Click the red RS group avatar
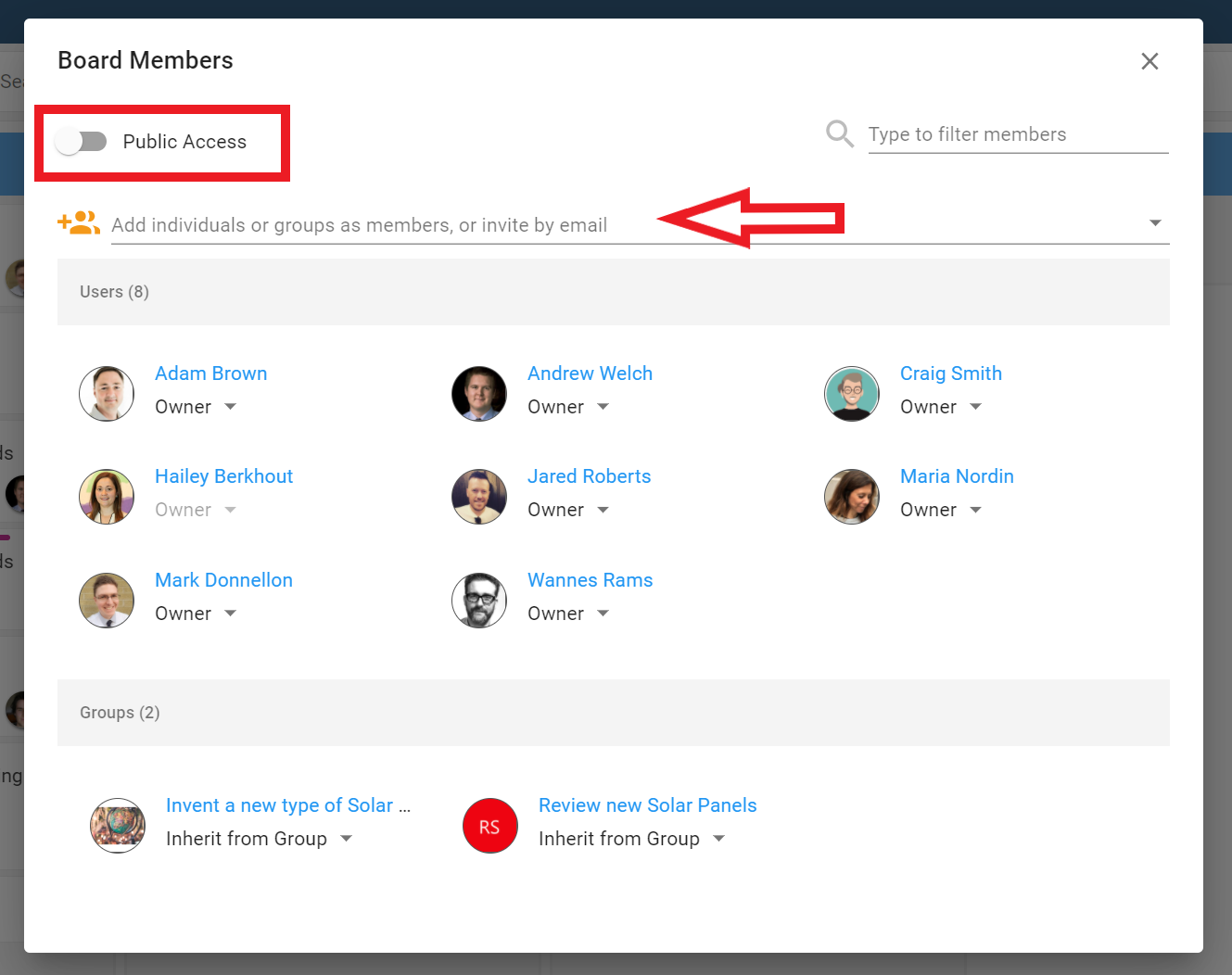 point(489,826)
